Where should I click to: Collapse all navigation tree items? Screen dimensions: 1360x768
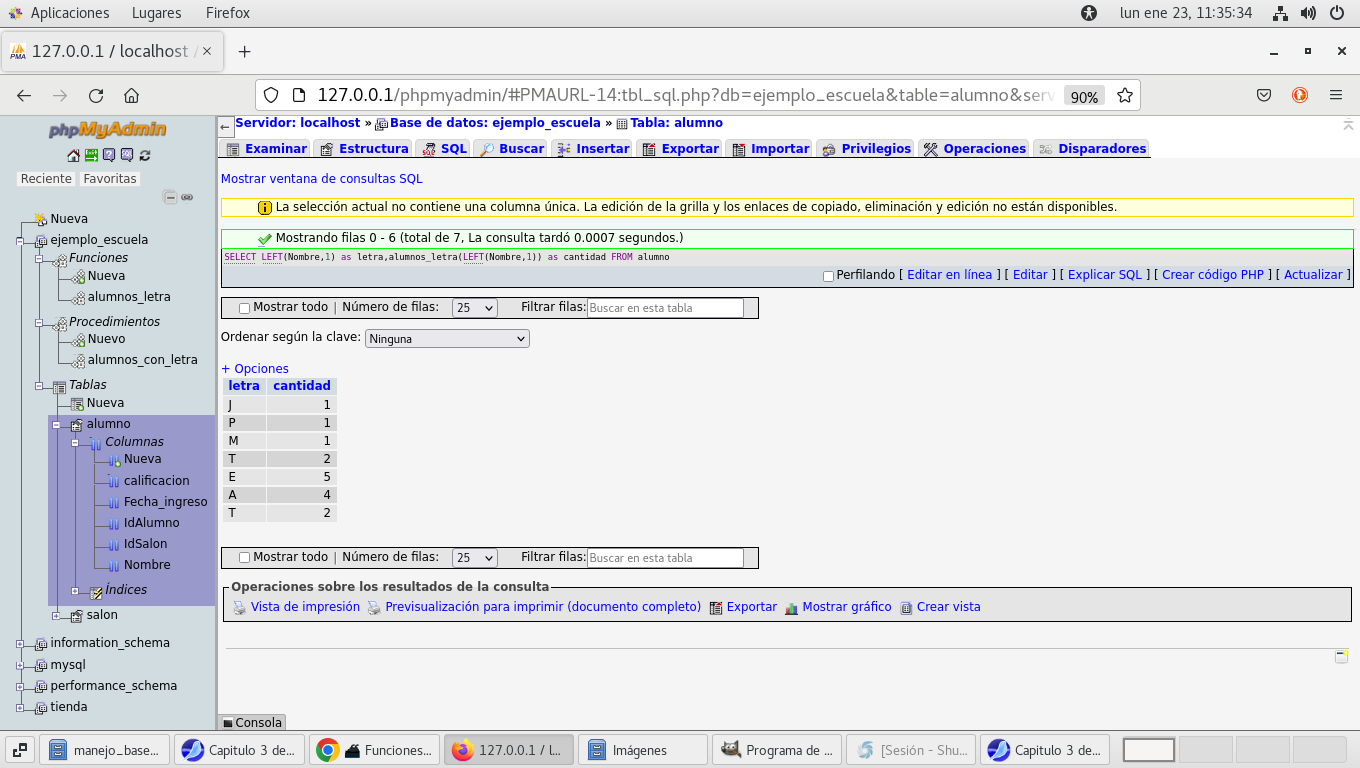tap(170, 198)
